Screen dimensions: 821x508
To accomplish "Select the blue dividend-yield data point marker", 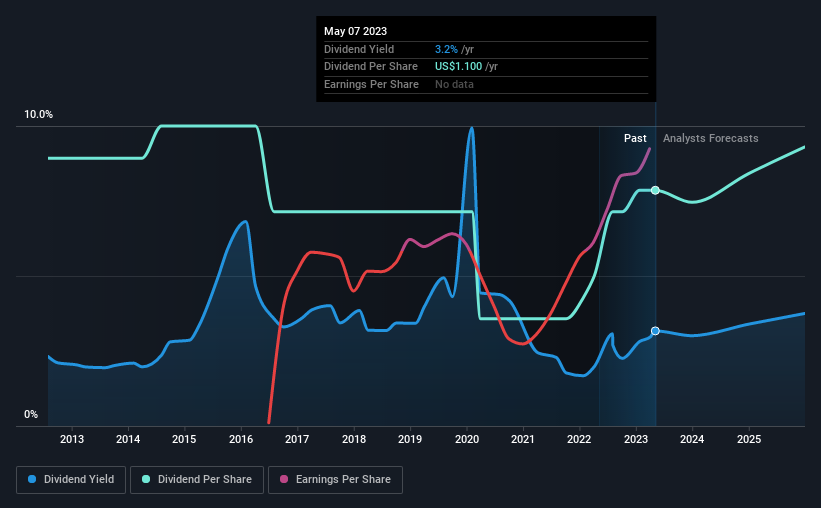I will 655,331.
